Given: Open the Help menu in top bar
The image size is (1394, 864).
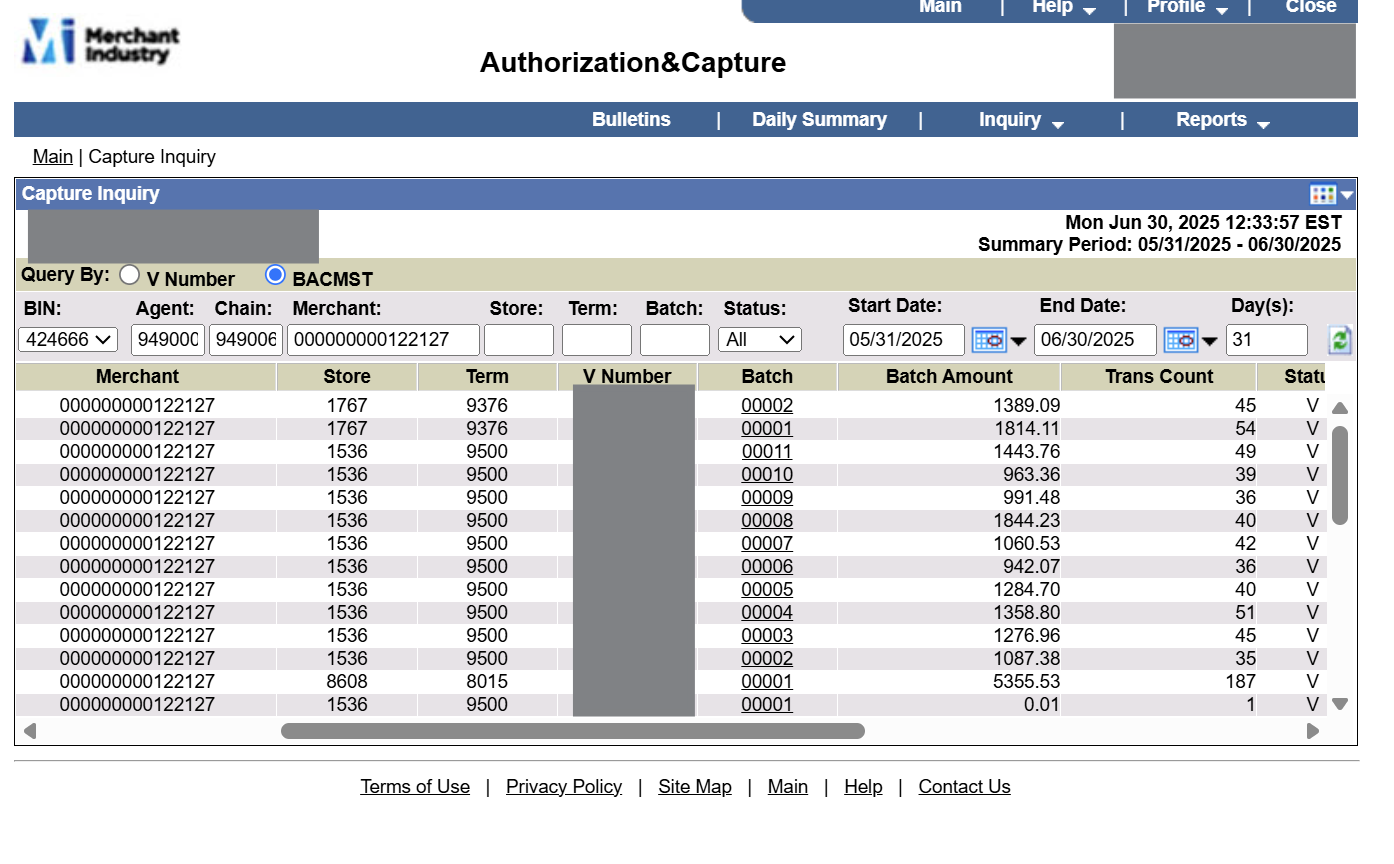Looking at the screenshot, I should tap(1064, 8).
